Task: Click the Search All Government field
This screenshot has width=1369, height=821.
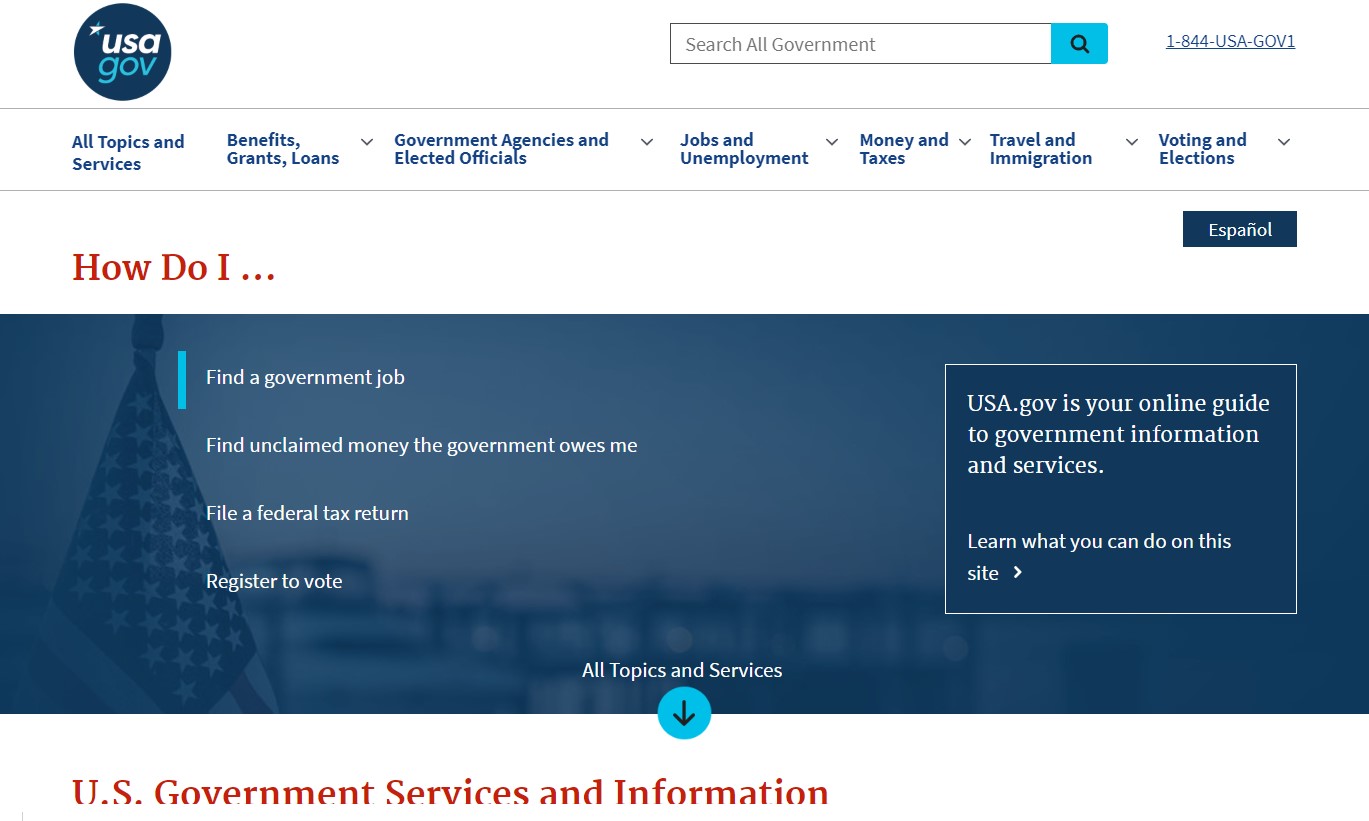Action: (x=861, y=44)
